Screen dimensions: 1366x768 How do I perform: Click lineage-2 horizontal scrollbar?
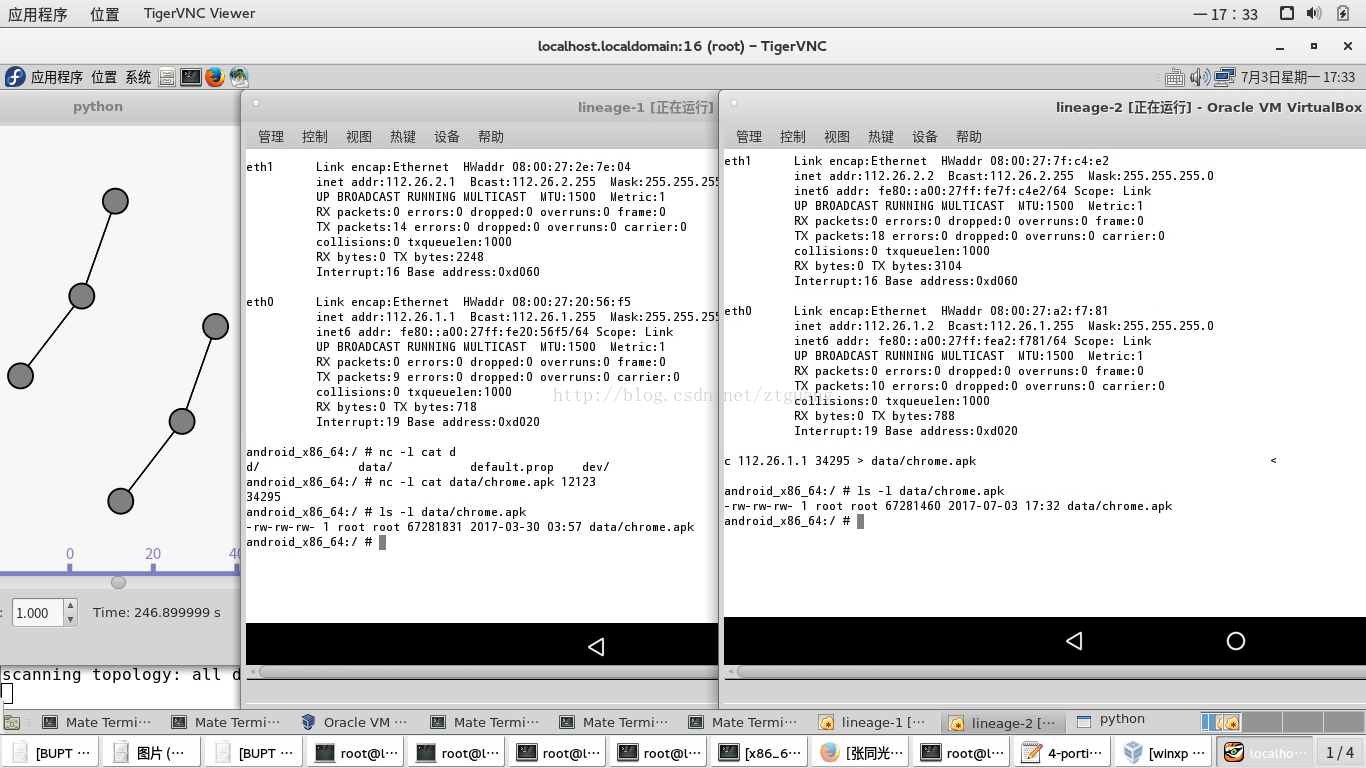pyautogui.click(x=1044, y=671)
